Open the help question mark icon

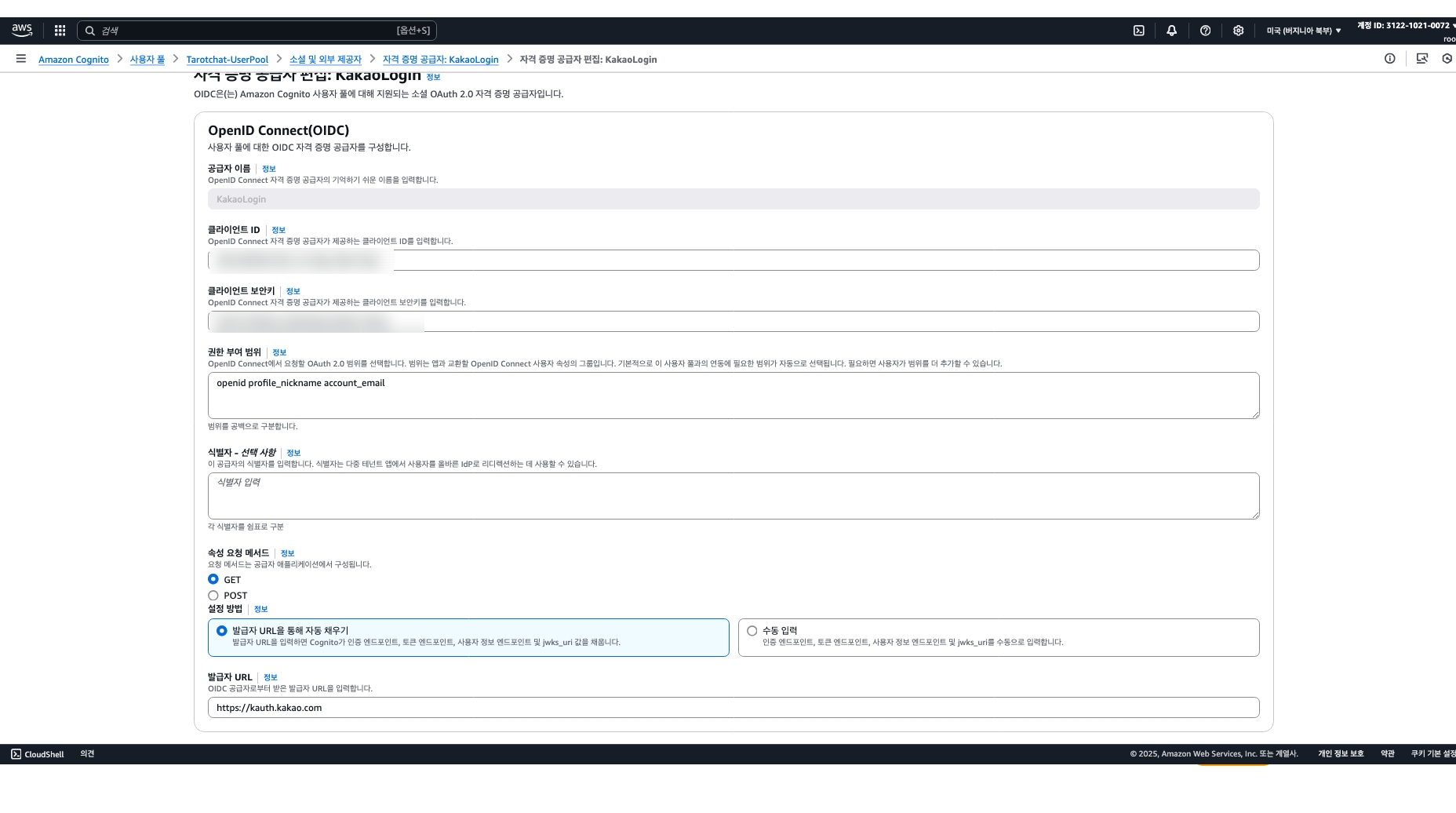(1205, 31)
